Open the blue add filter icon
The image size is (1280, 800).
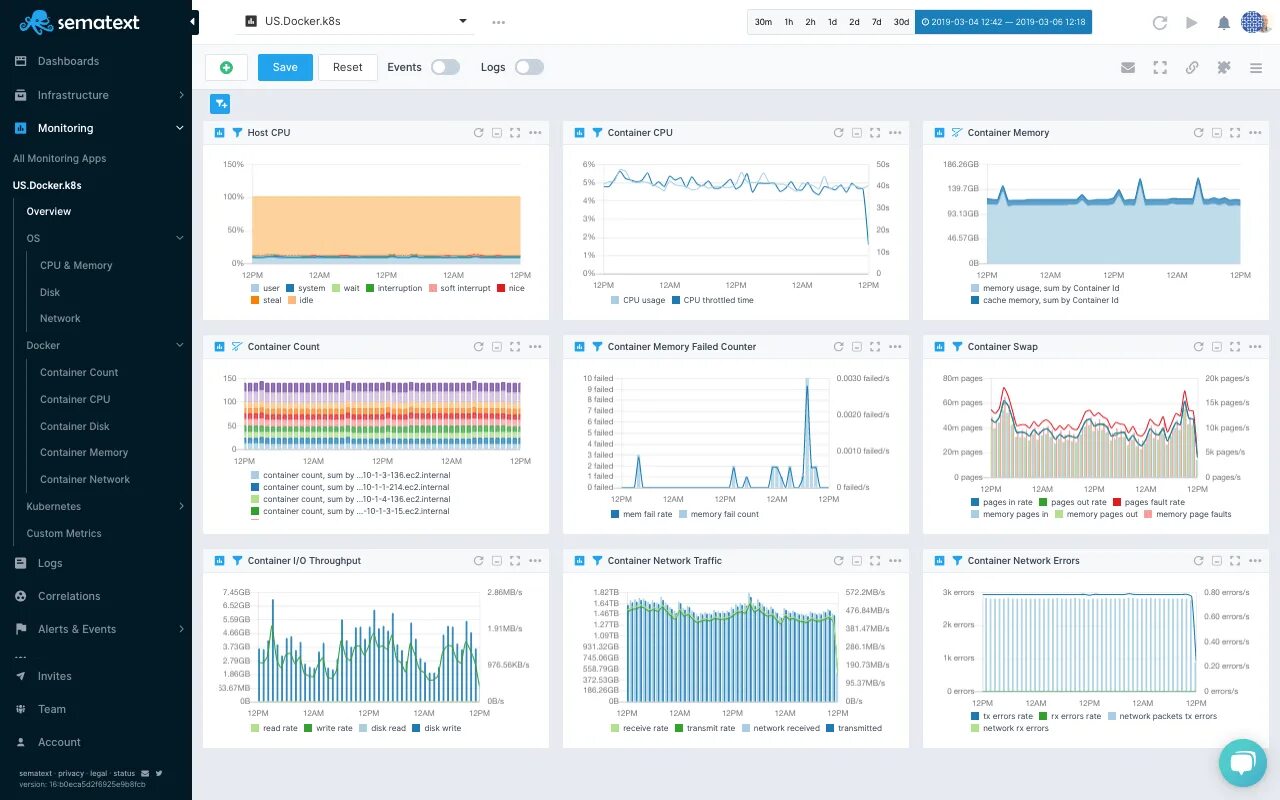220,104
